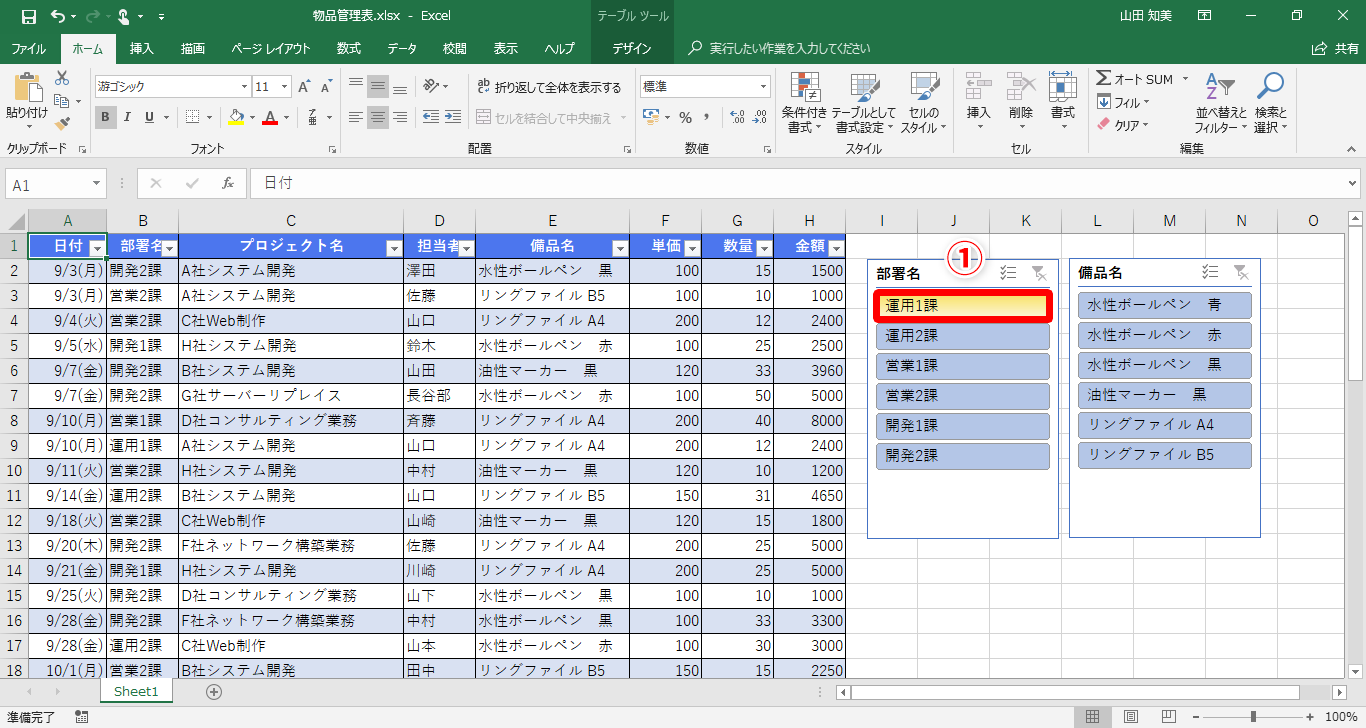This screenshot has width=1366, height=728.
Task: Click the comma style icon
Action: point(707,118)
